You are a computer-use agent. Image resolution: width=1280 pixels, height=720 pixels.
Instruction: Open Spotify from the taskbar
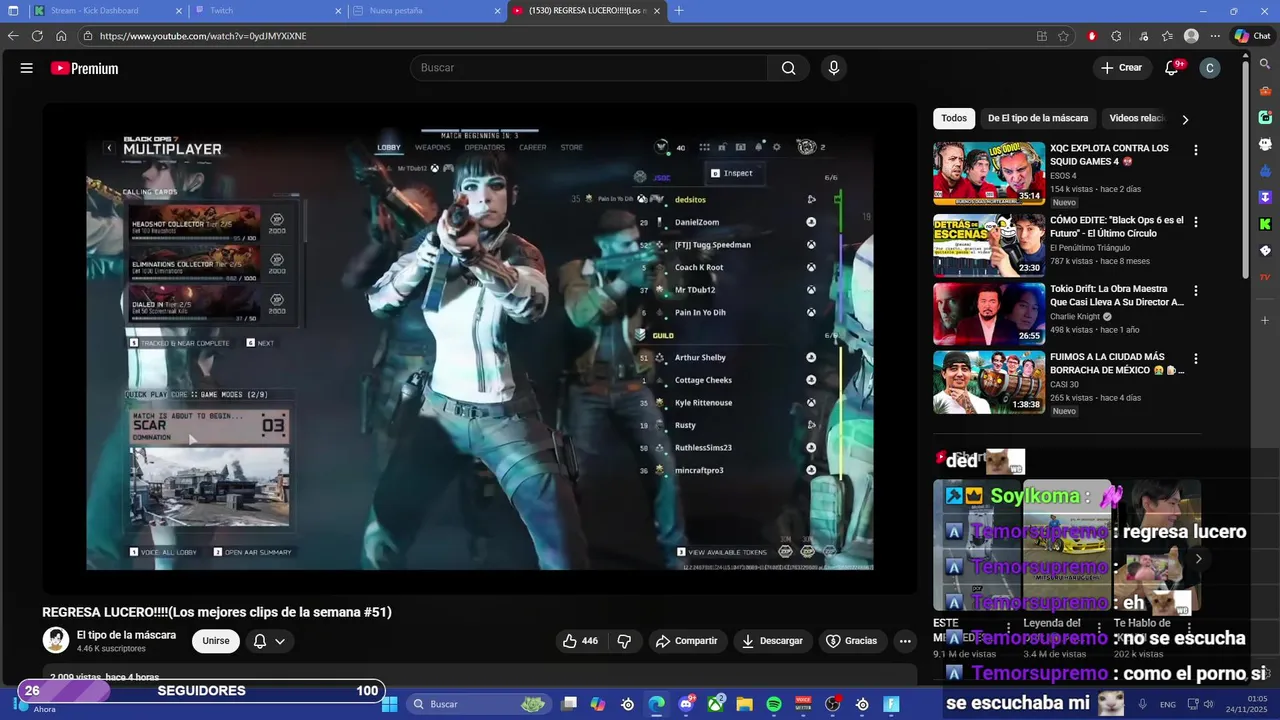pyautogui.click(x=774, y=704)
